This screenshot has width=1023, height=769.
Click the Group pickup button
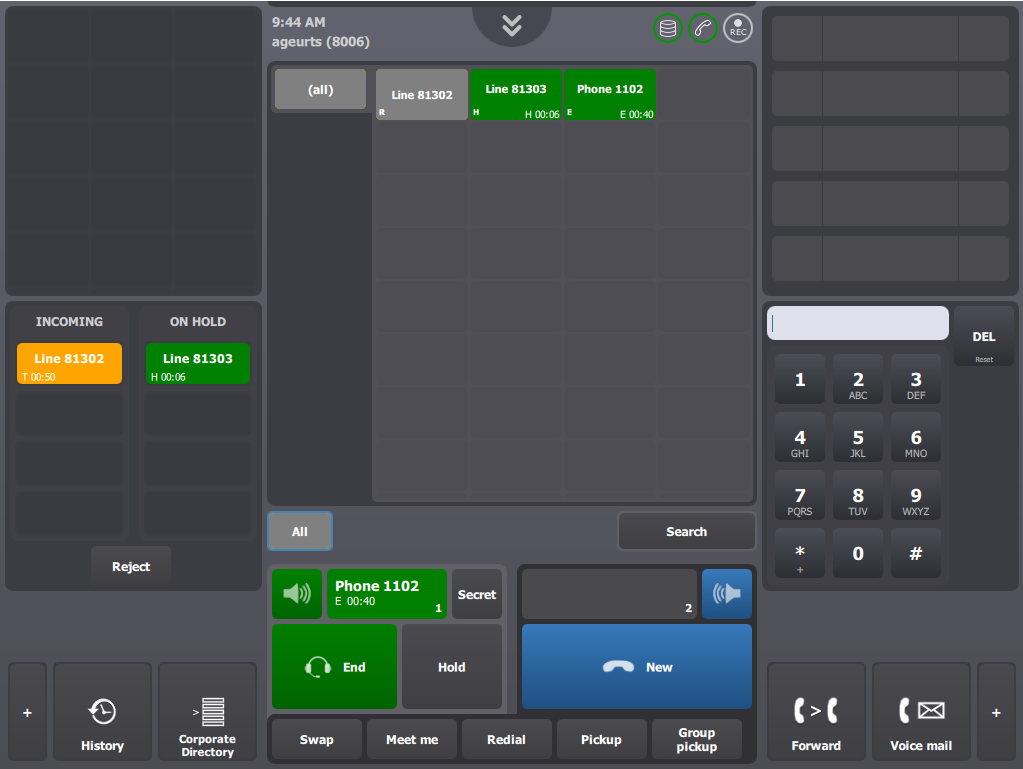coord(697,740)
